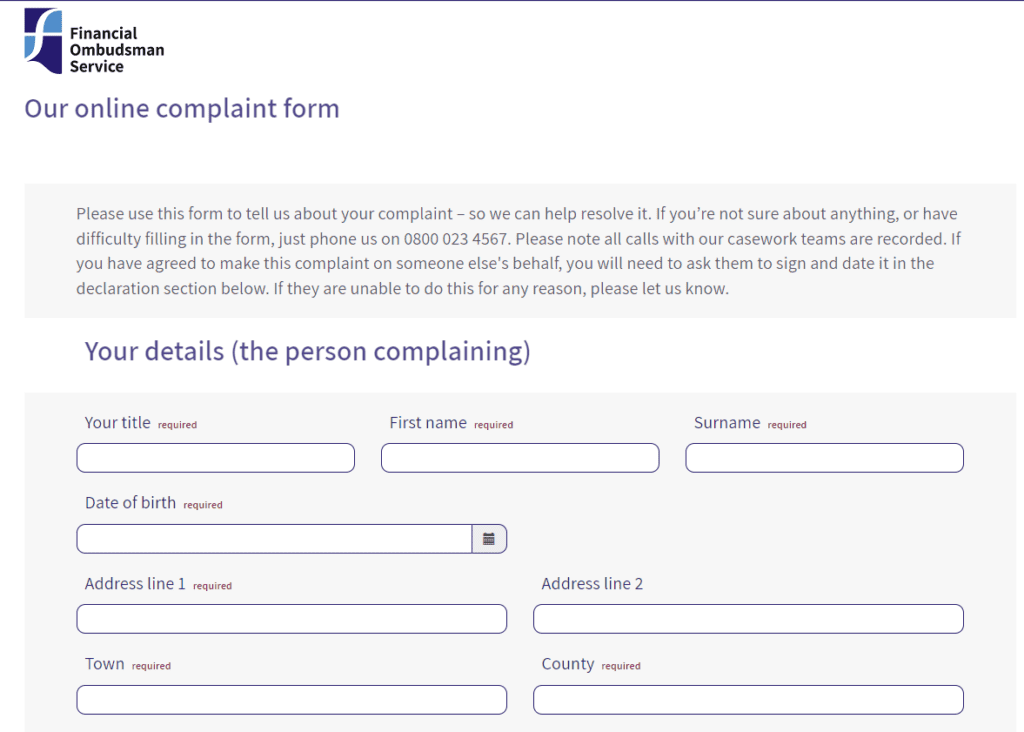Screen dimensions: 1024x732
Task: Click the County input field
Action: tap(748, 699)
